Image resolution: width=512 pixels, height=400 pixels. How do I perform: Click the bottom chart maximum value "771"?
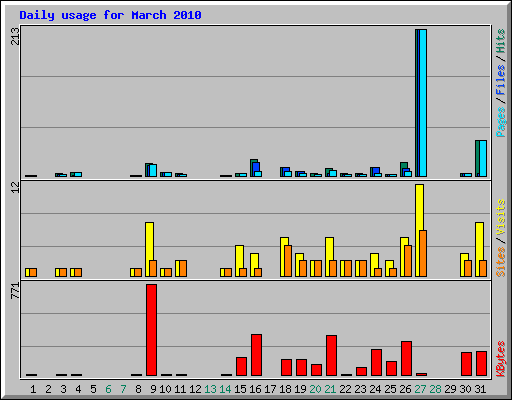point(15,290)
